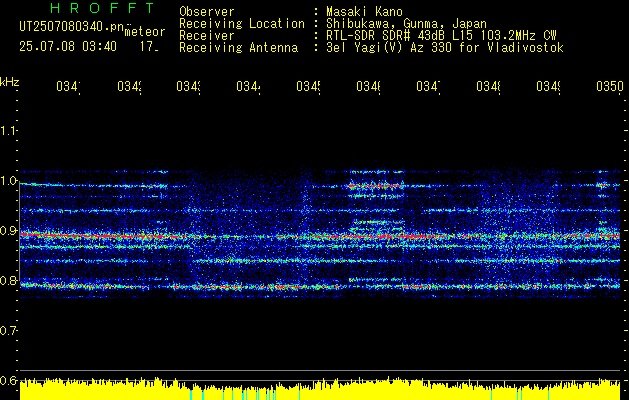Click the 3el Yagi(V) Az 330 text

pos(445,48)
